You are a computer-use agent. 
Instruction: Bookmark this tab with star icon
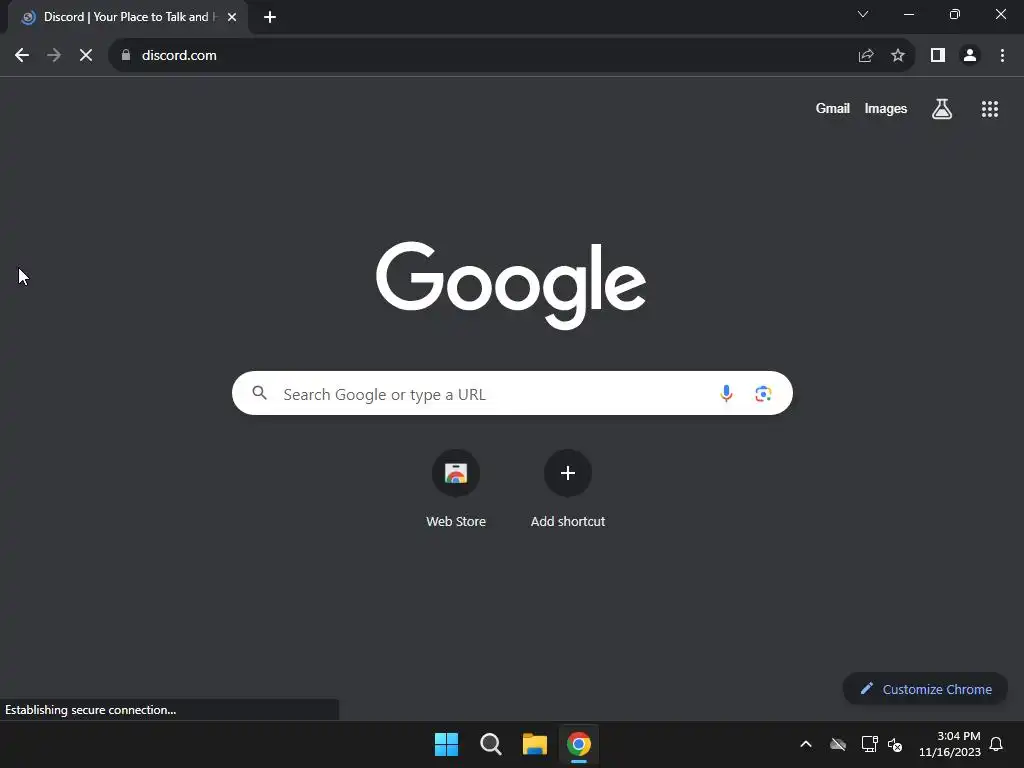(898, 56)
